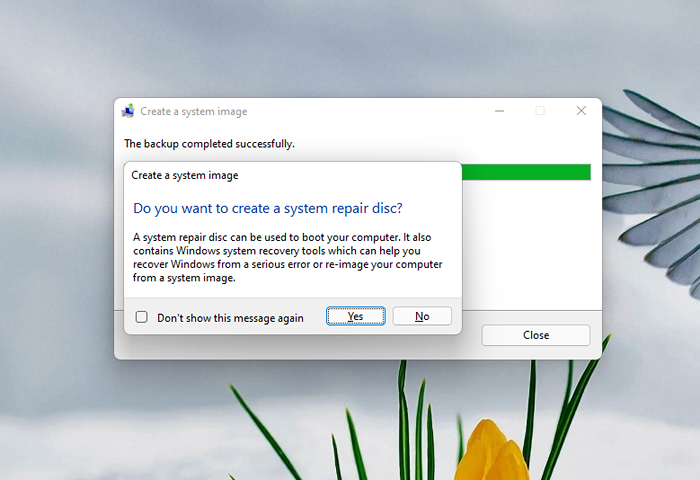Close the Create a system image window
700x480 pixels.
[581, 111]
